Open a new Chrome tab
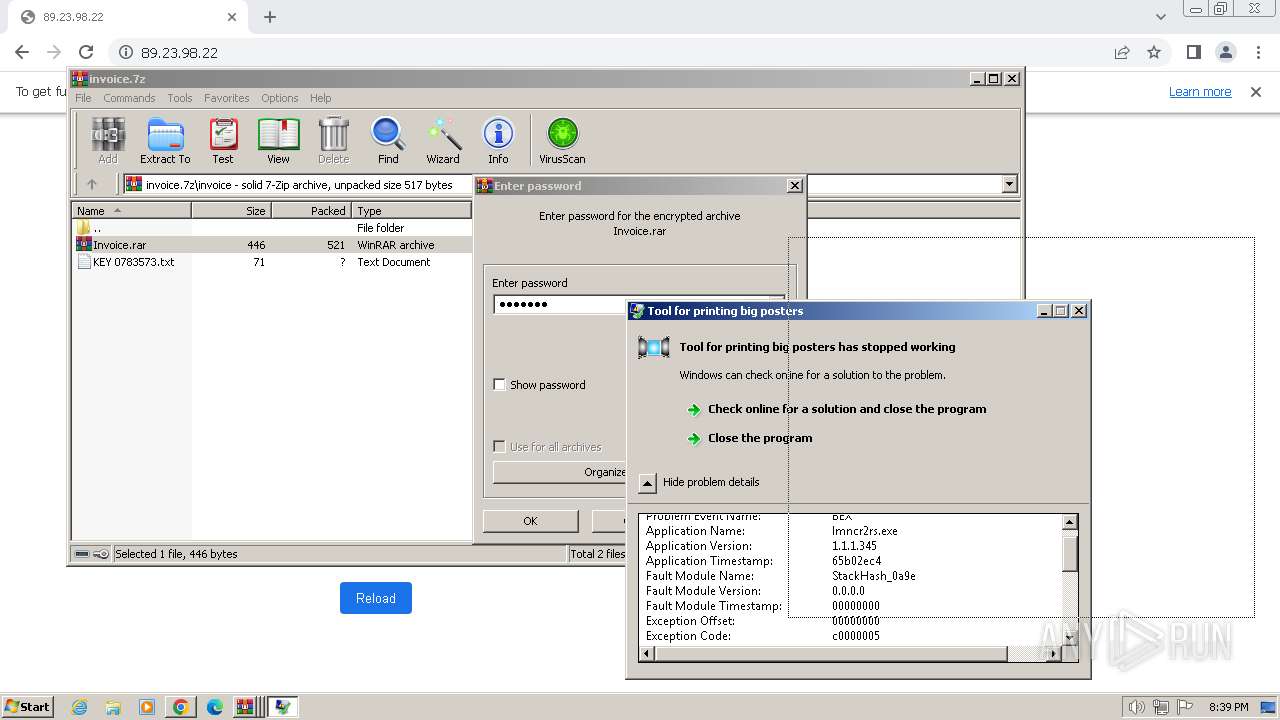Image resolution: width=1280 pixels, height=720 pixels. click(x=270, y=17)
